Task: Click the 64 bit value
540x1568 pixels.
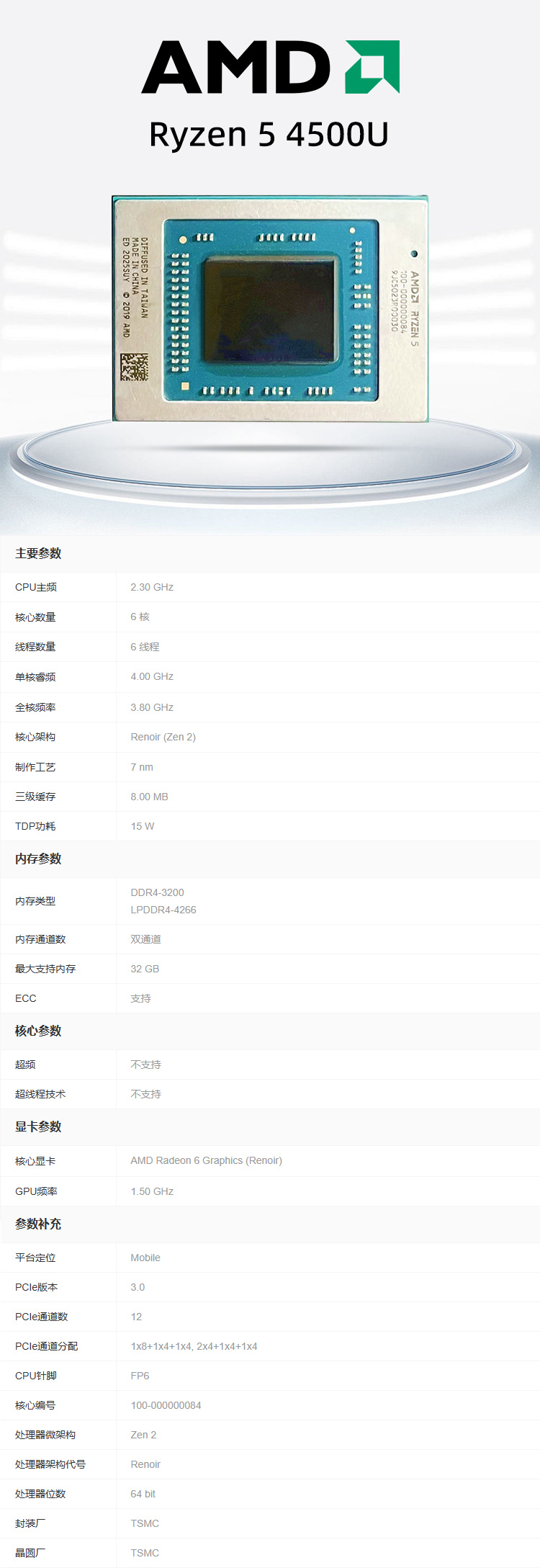Action: pyautogui.click(x=143, y=1494)
